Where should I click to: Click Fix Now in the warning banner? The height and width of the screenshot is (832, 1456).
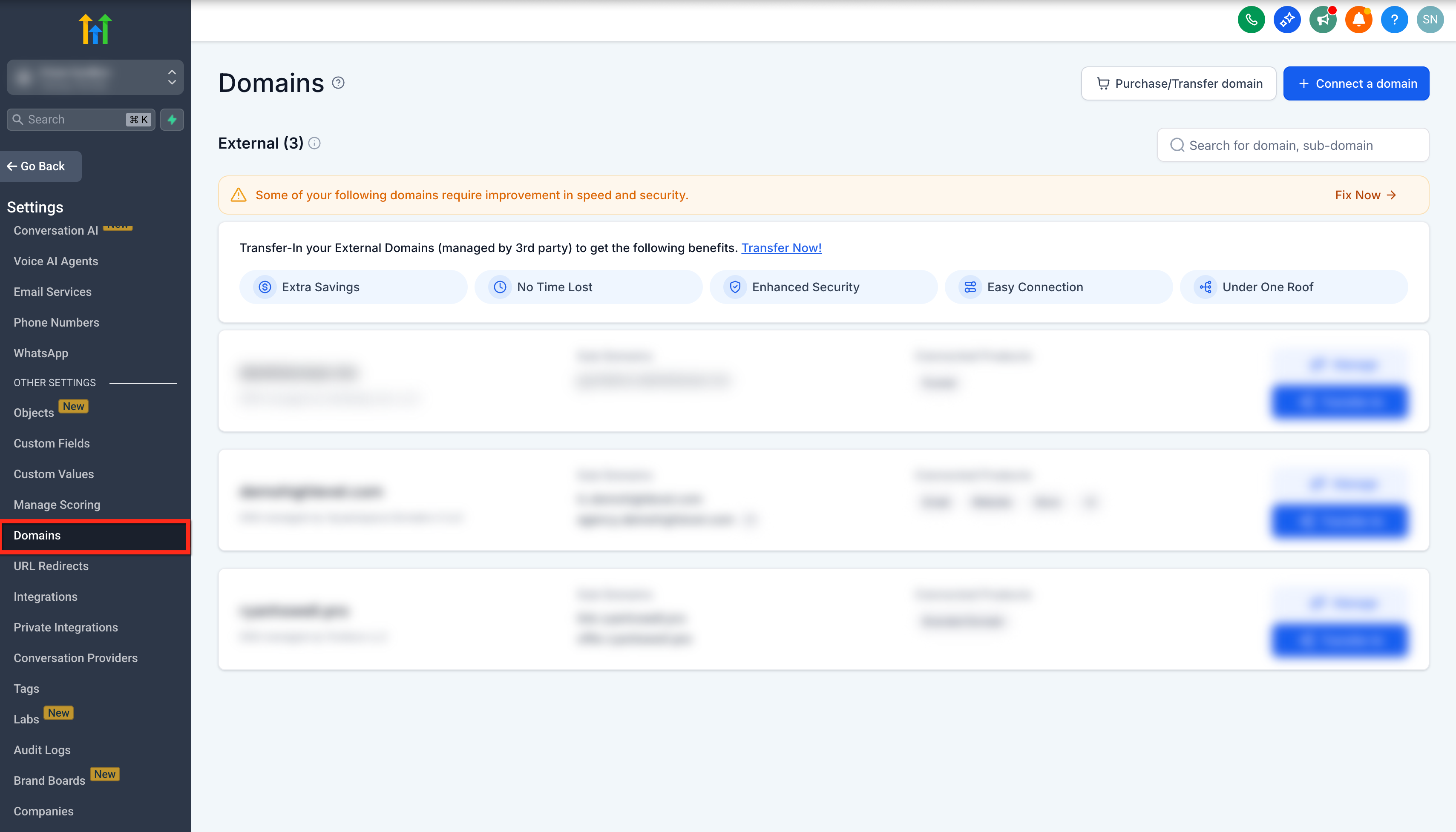1365,195
